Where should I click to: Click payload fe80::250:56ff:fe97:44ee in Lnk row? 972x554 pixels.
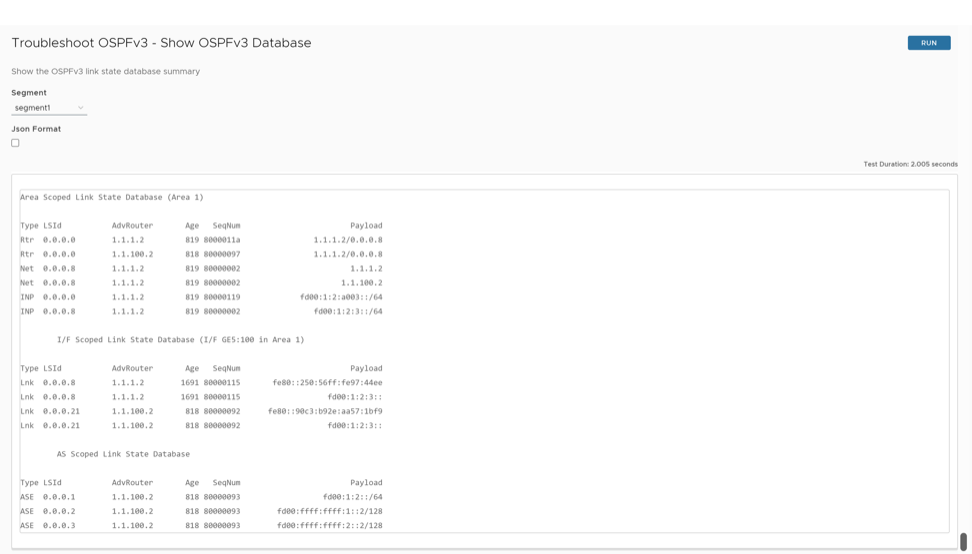pos(327,383)
